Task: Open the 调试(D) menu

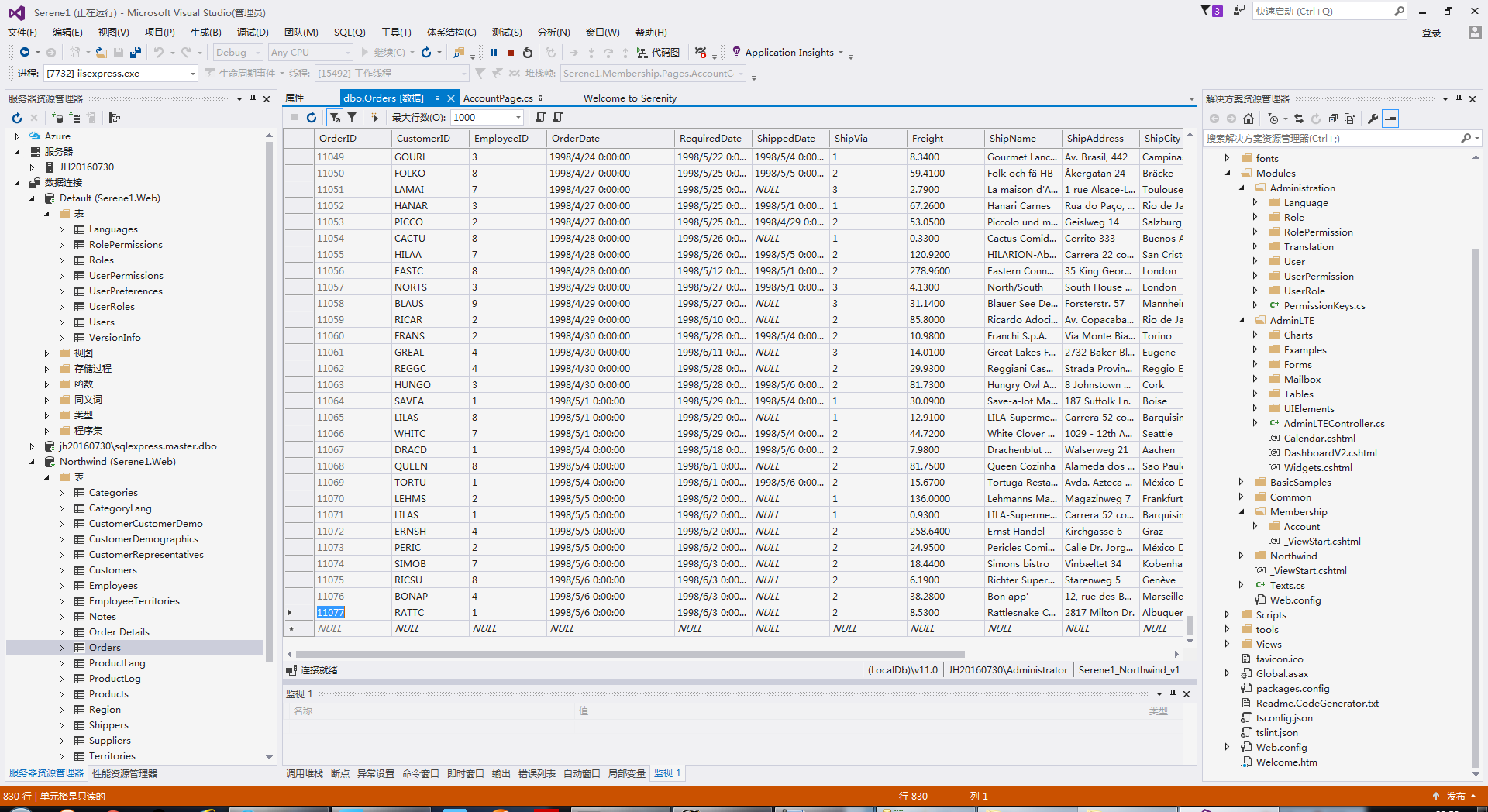Action: [x=253, y=32]
